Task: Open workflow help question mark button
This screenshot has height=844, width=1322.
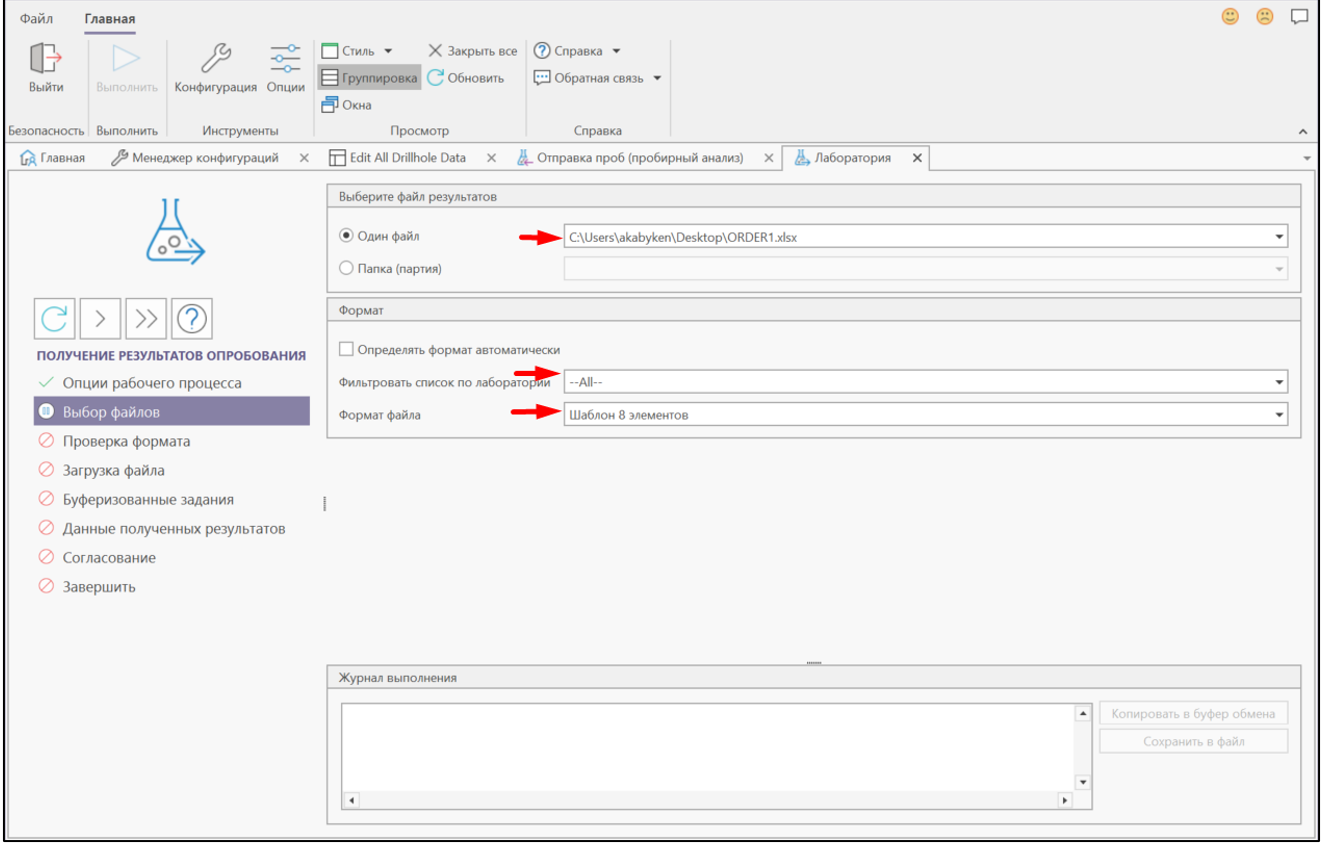Action: click(x=192, y=319)
